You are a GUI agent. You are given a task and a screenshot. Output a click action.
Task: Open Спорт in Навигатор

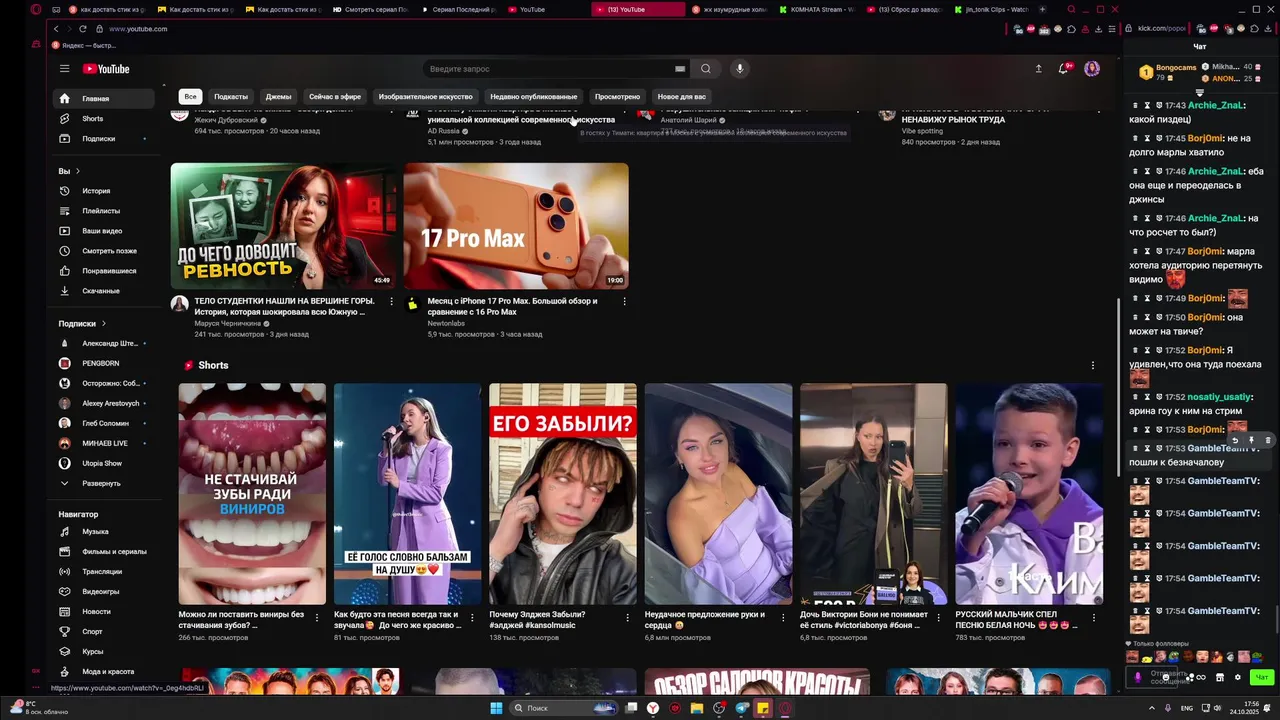point(104,632)
